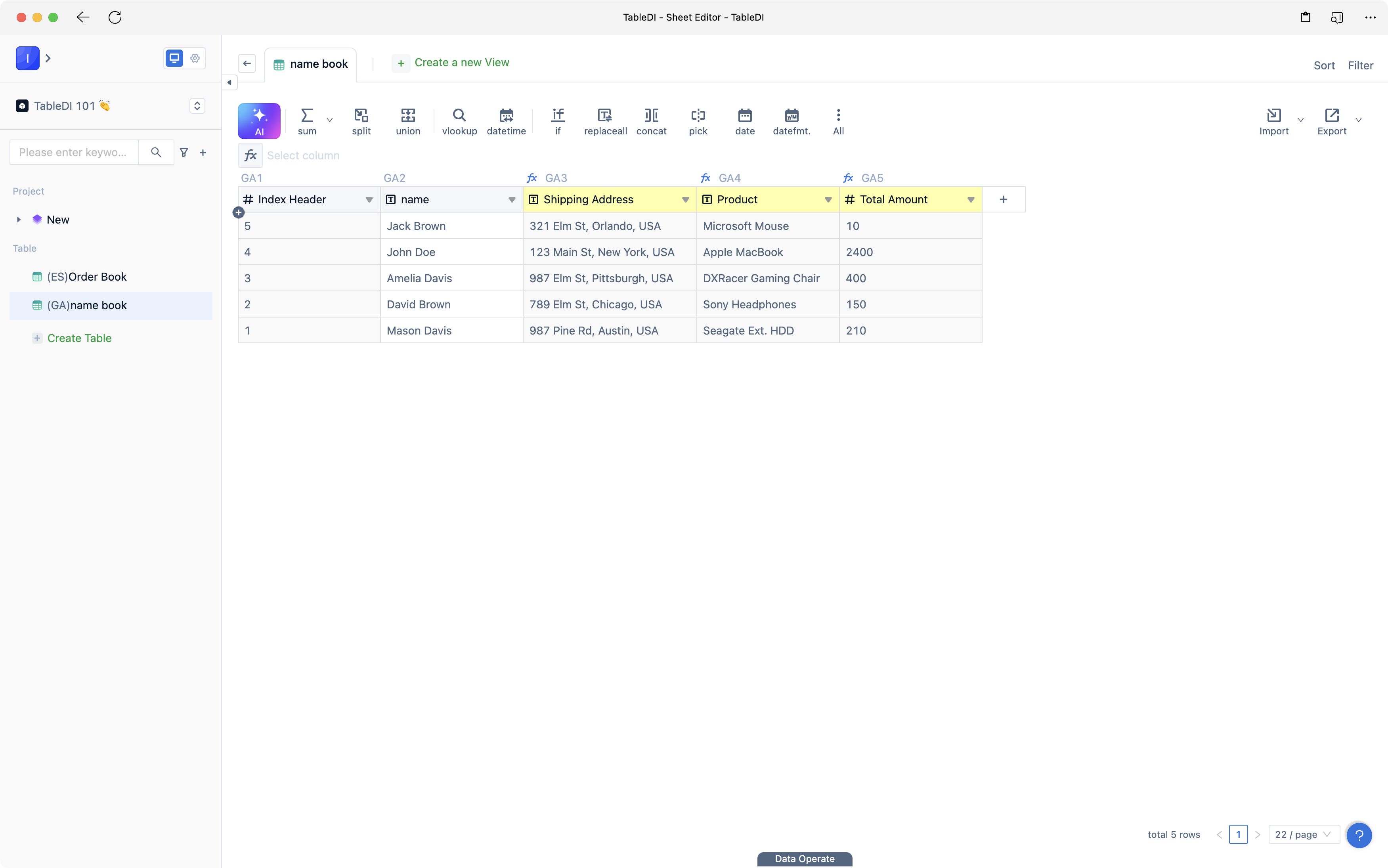Click the Filter button
Screen dimensions: 1388x868
1360,65
